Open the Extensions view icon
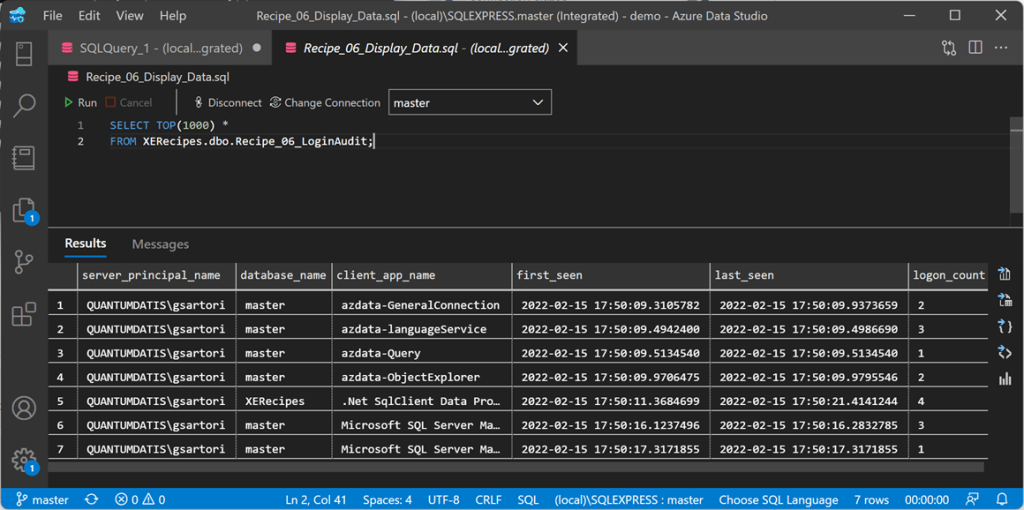The height and width of the screenshot is (510, 1024). click(24, 314)
